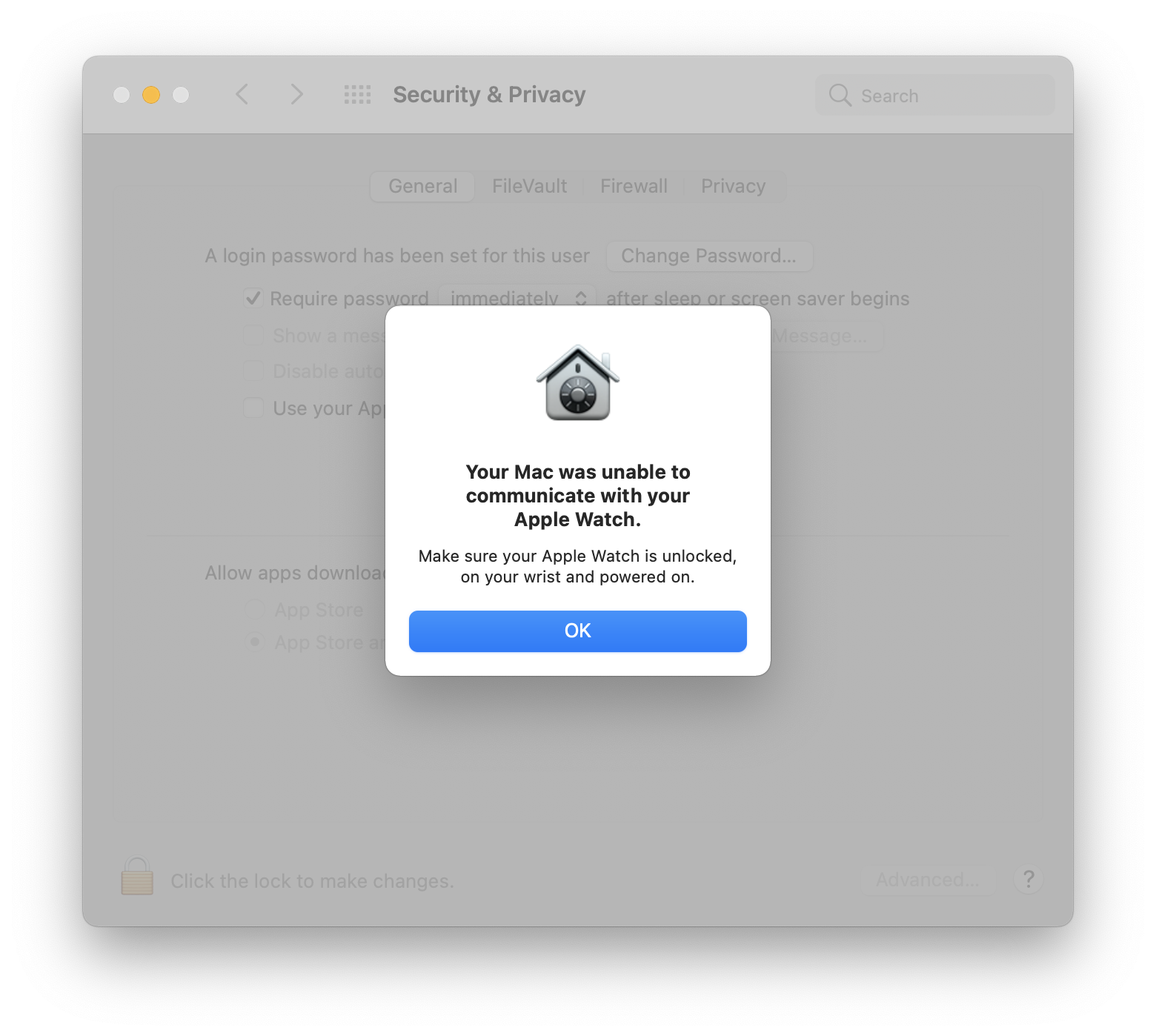Switch to the FileVault tab
Screen dimensions: 1156x1036
coord(529,186)
